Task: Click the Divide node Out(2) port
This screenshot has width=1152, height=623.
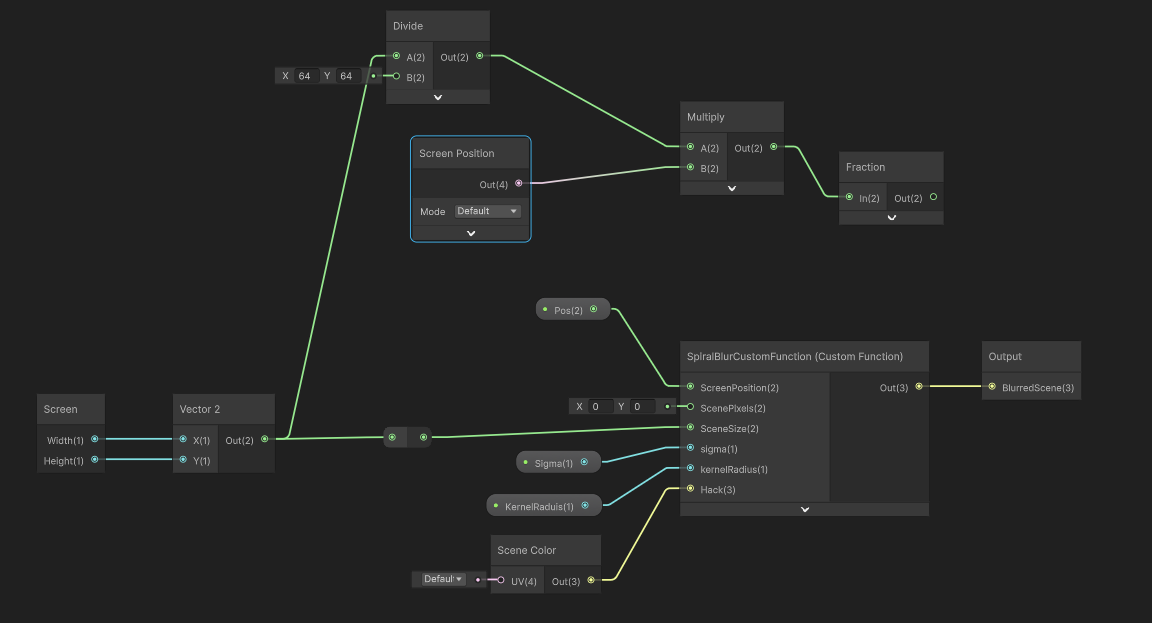Action: (x=480, y=56)
